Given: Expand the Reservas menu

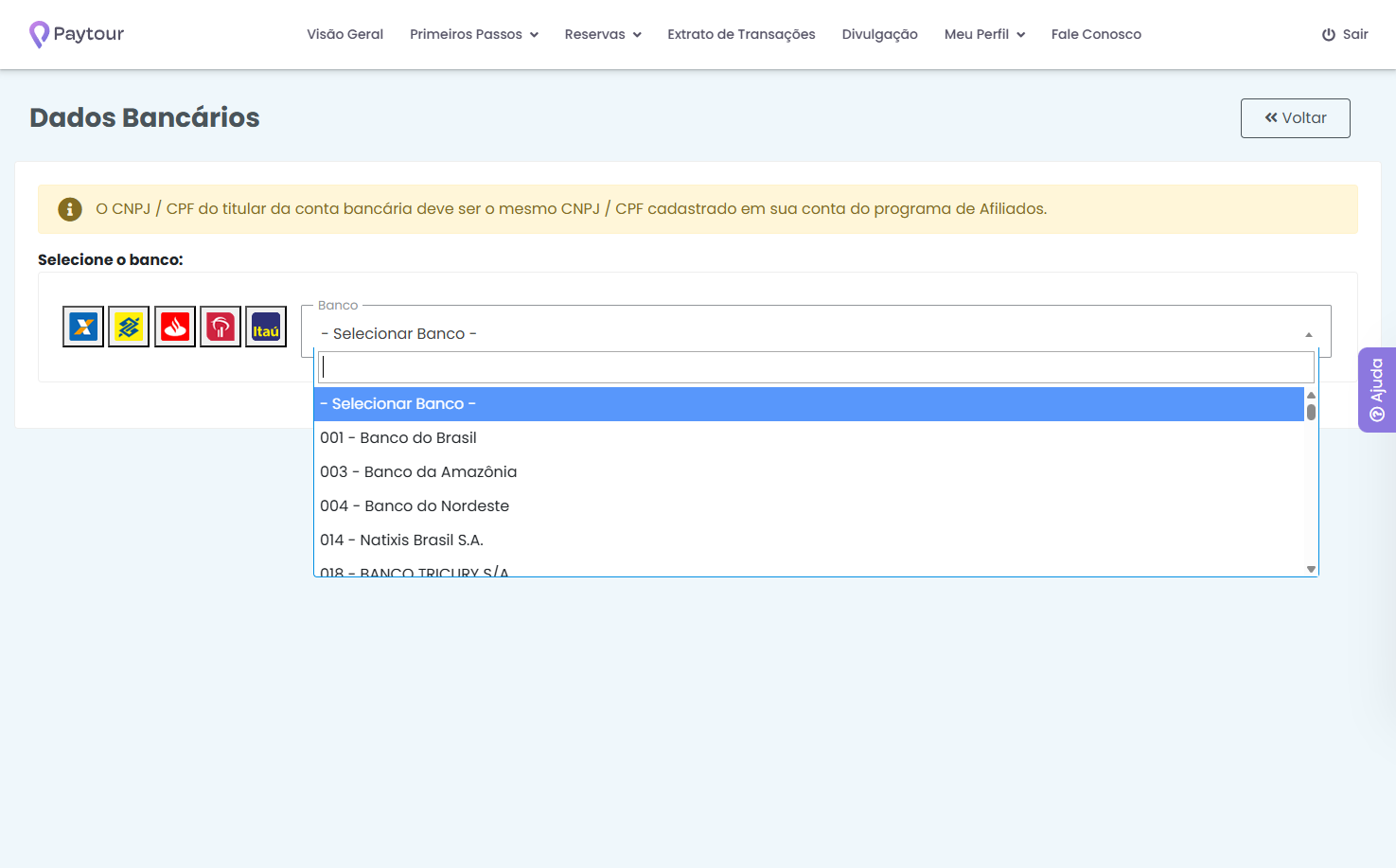Looking at the screenshot, I should (603, 34).
